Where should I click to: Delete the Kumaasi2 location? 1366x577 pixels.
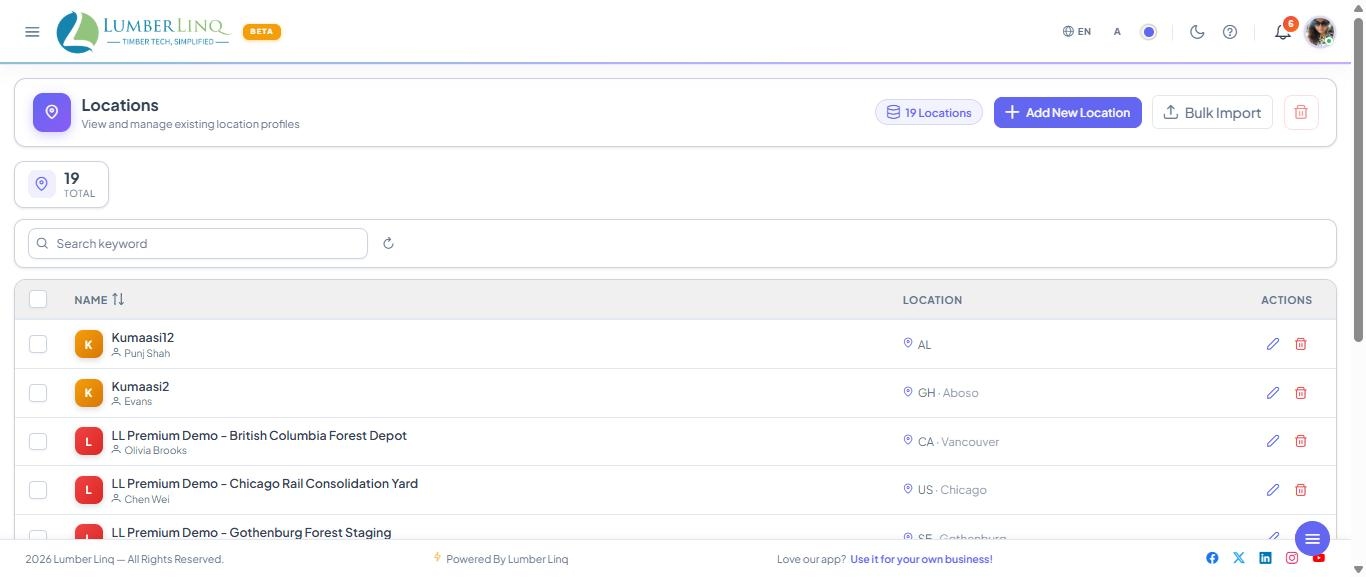pyautogui.click(x=1301, y=393)
